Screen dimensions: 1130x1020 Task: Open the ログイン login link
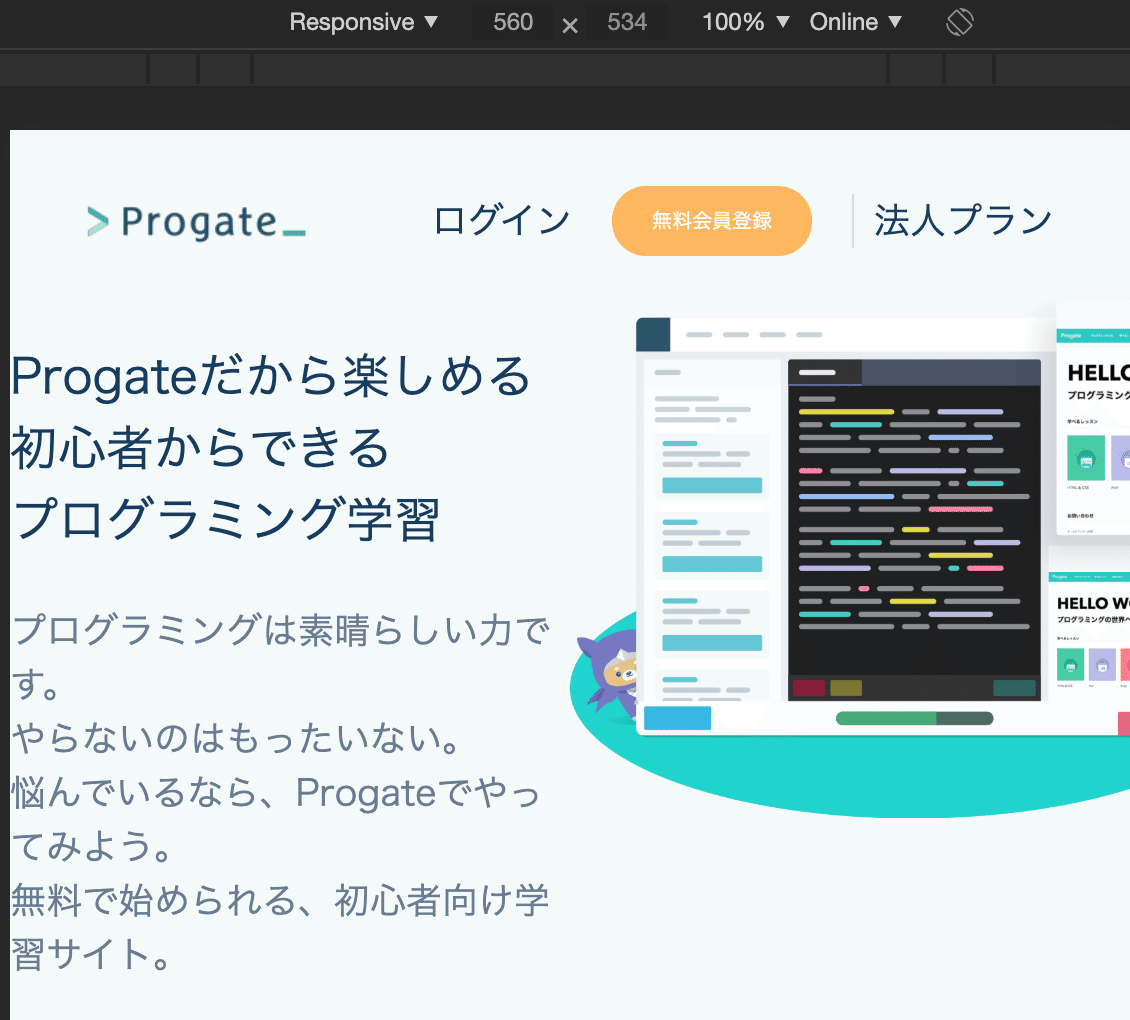click(x=502, y=221)
